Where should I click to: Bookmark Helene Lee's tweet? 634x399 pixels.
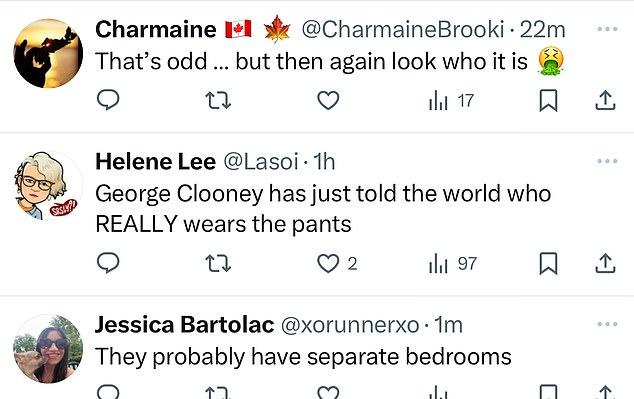point(548,264)
